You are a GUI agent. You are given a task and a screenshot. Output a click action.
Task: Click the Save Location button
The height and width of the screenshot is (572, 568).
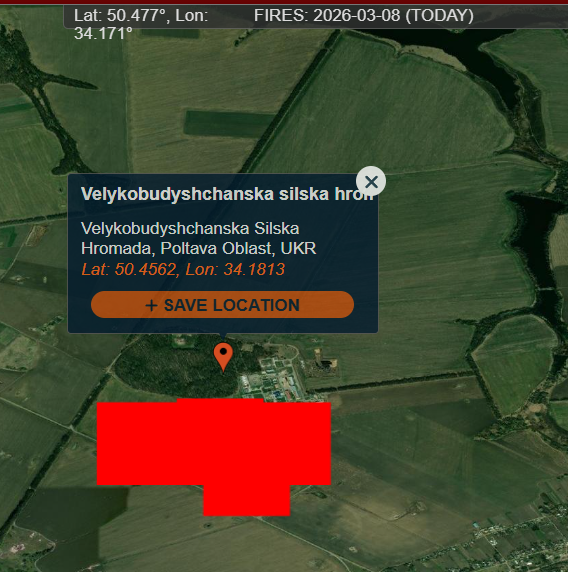[x=222, y=305]
